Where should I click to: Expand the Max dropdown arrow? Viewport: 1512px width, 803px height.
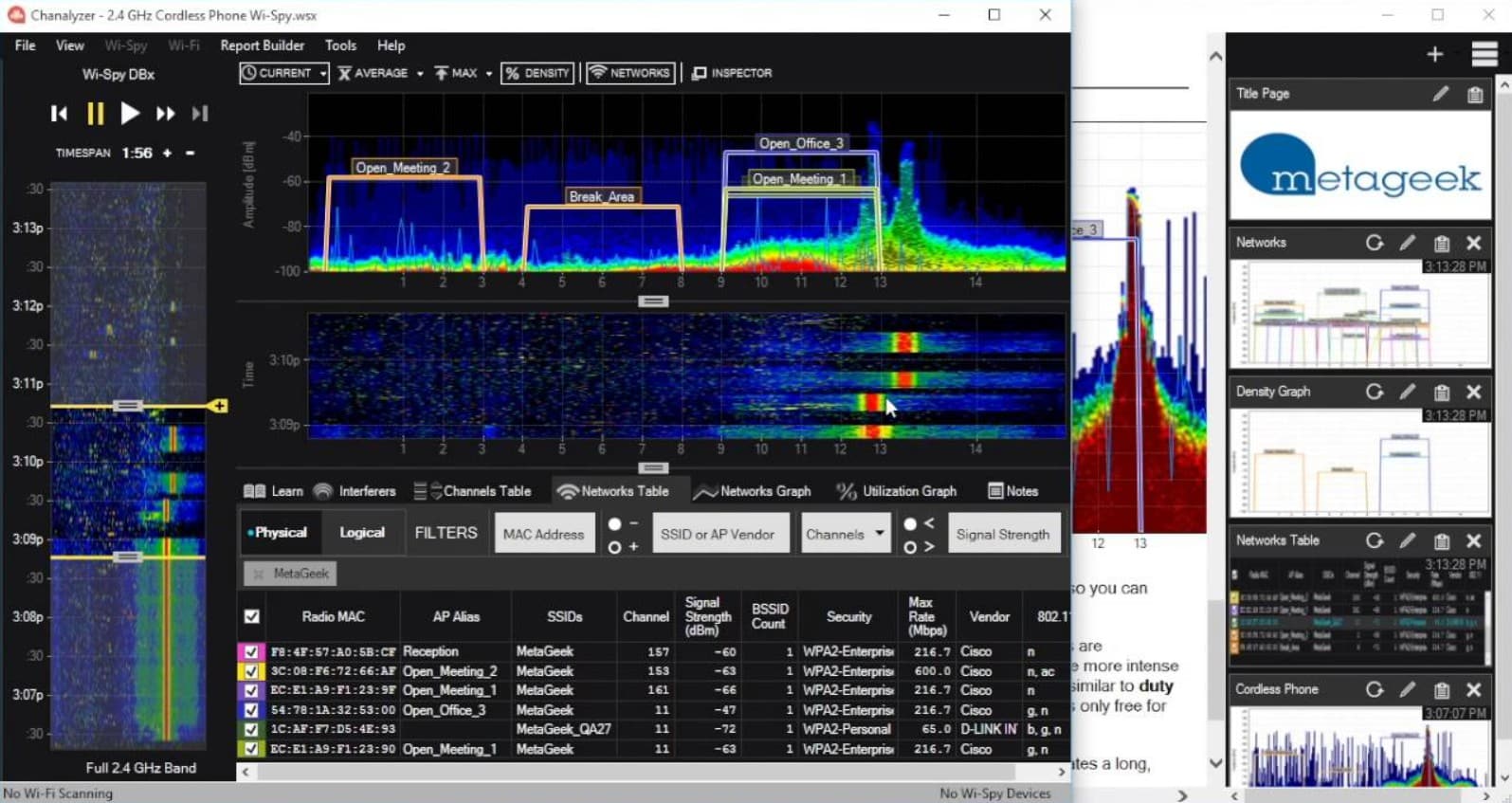(489, 73)
